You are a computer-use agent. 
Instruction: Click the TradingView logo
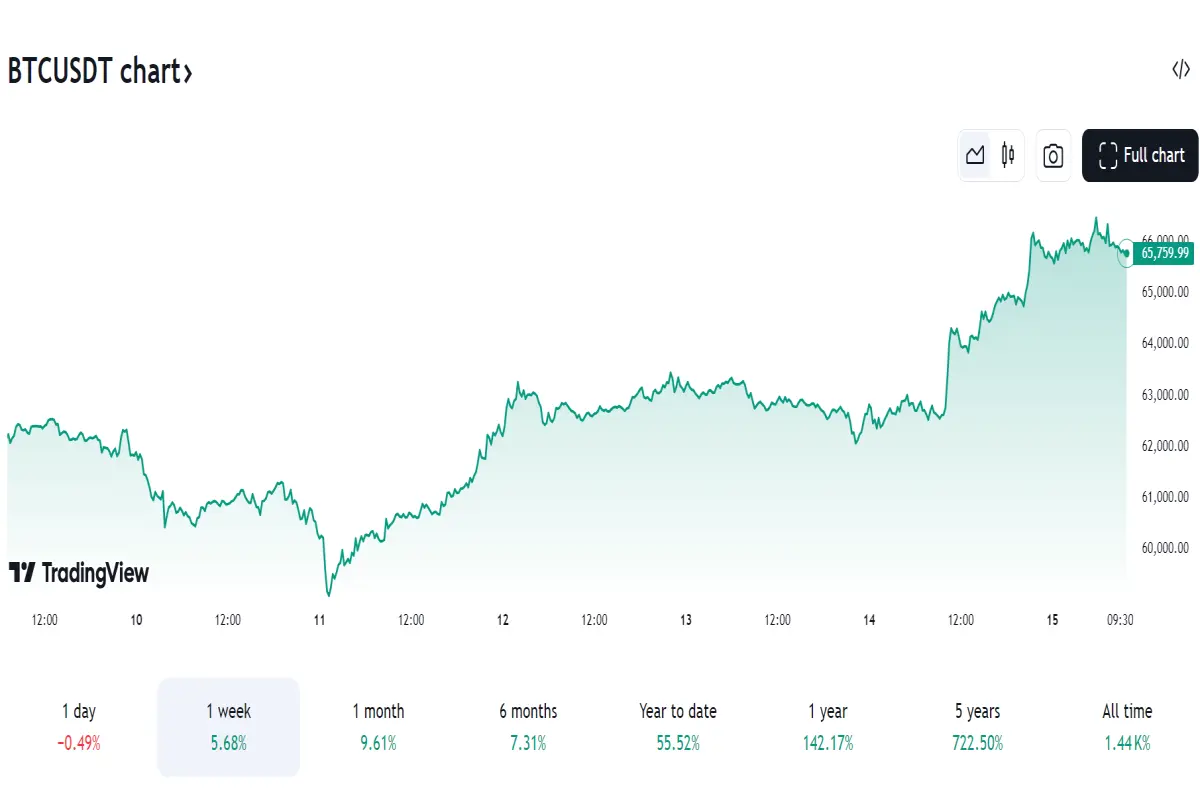click(x=79, y=573)
